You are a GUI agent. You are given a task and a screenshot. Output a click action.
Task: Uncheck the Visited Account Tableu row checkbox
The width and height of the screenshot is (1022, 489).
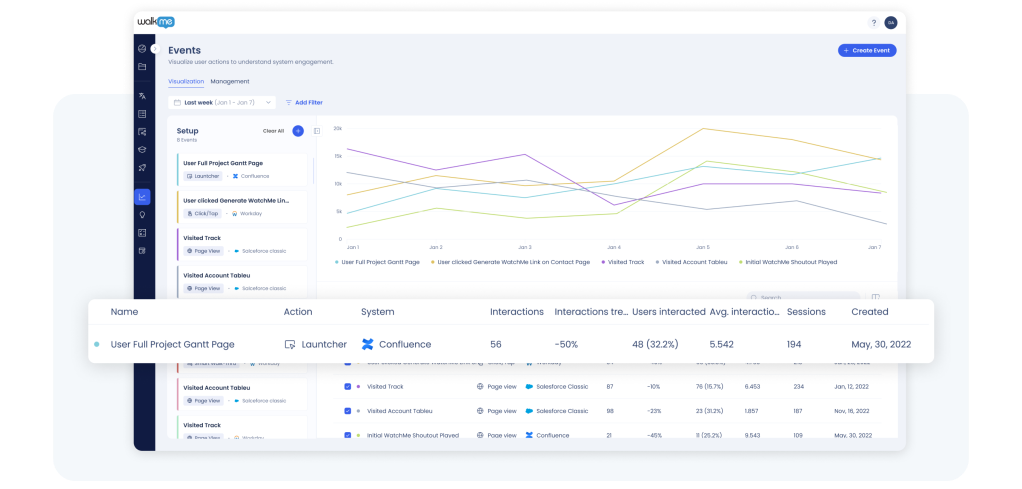[348, 411]
